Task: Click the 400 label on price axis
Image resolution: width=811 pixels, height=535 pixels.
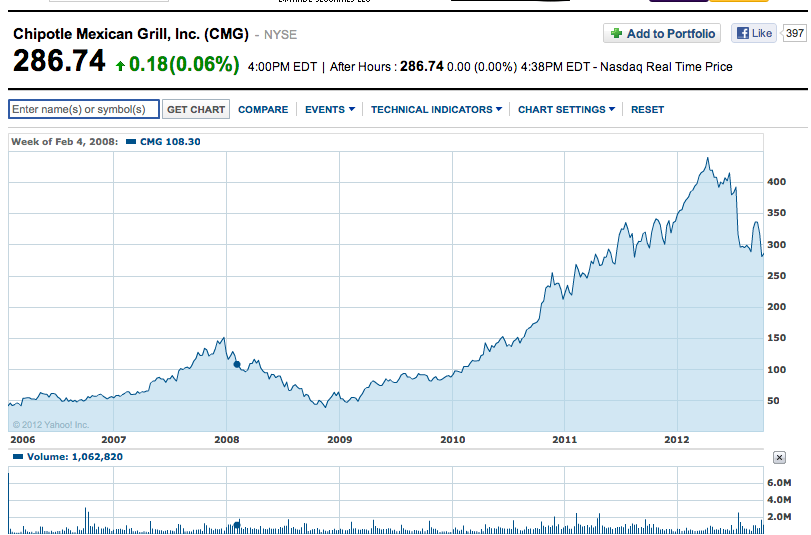Action: pyautogui.click(x=776, y=182)
